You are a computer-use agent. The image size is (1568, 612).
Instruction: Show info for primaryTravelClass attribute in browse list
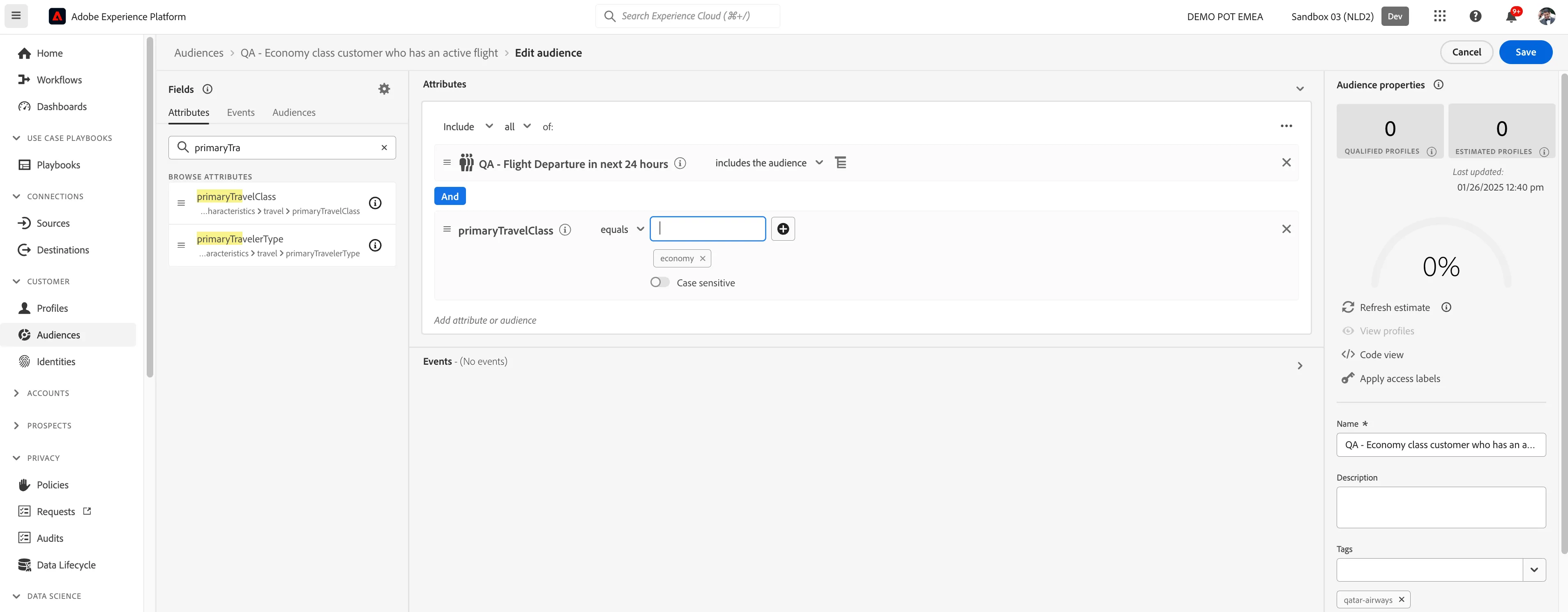pos(376,203)
